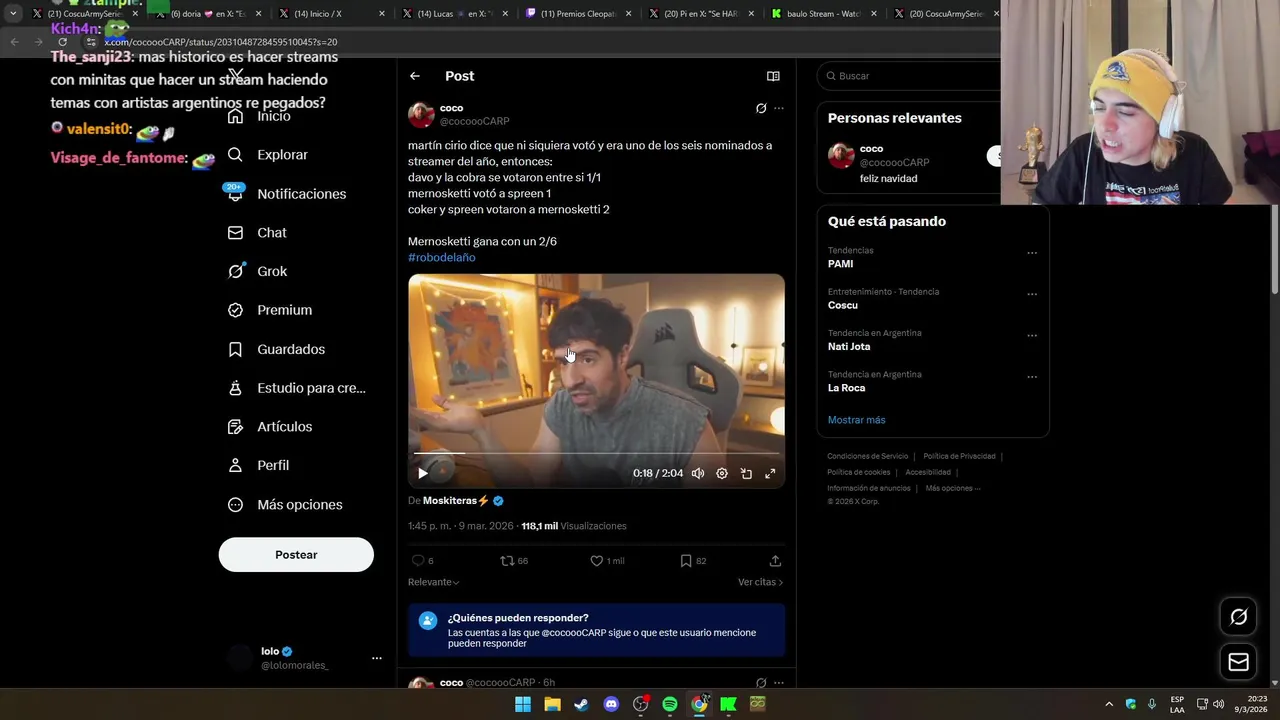Image resolution: width=1280 pixels, height=720 pixels.
Task: Open Spotify from taskbar
Action: pos(670,704)
